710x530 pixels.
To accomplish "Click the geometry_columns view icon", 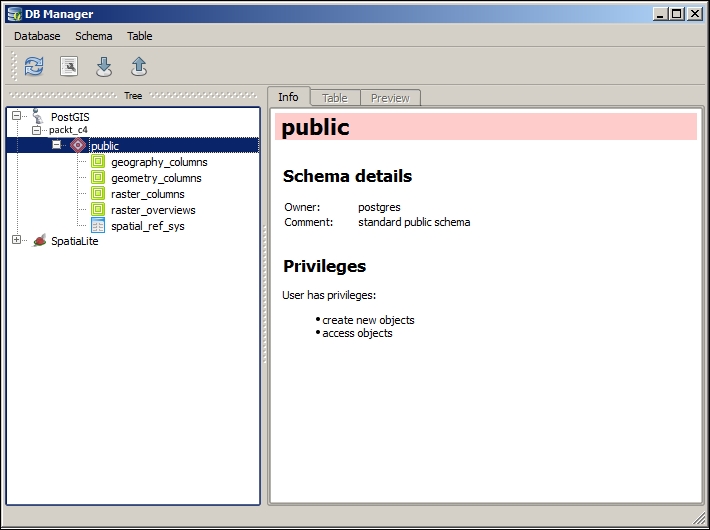I will coord(98,177).
